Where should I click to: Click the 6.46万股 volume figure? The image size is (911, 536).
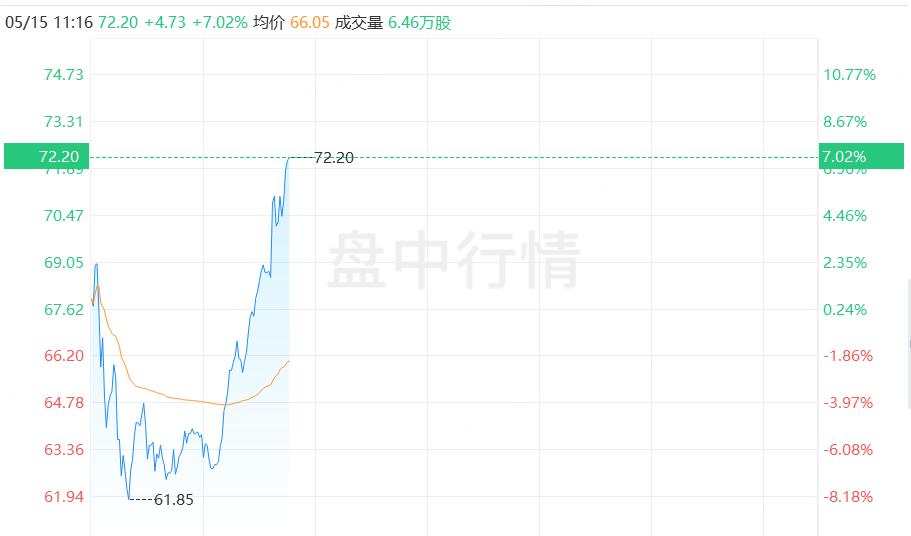pyautogui.click(x=419, y=23)
